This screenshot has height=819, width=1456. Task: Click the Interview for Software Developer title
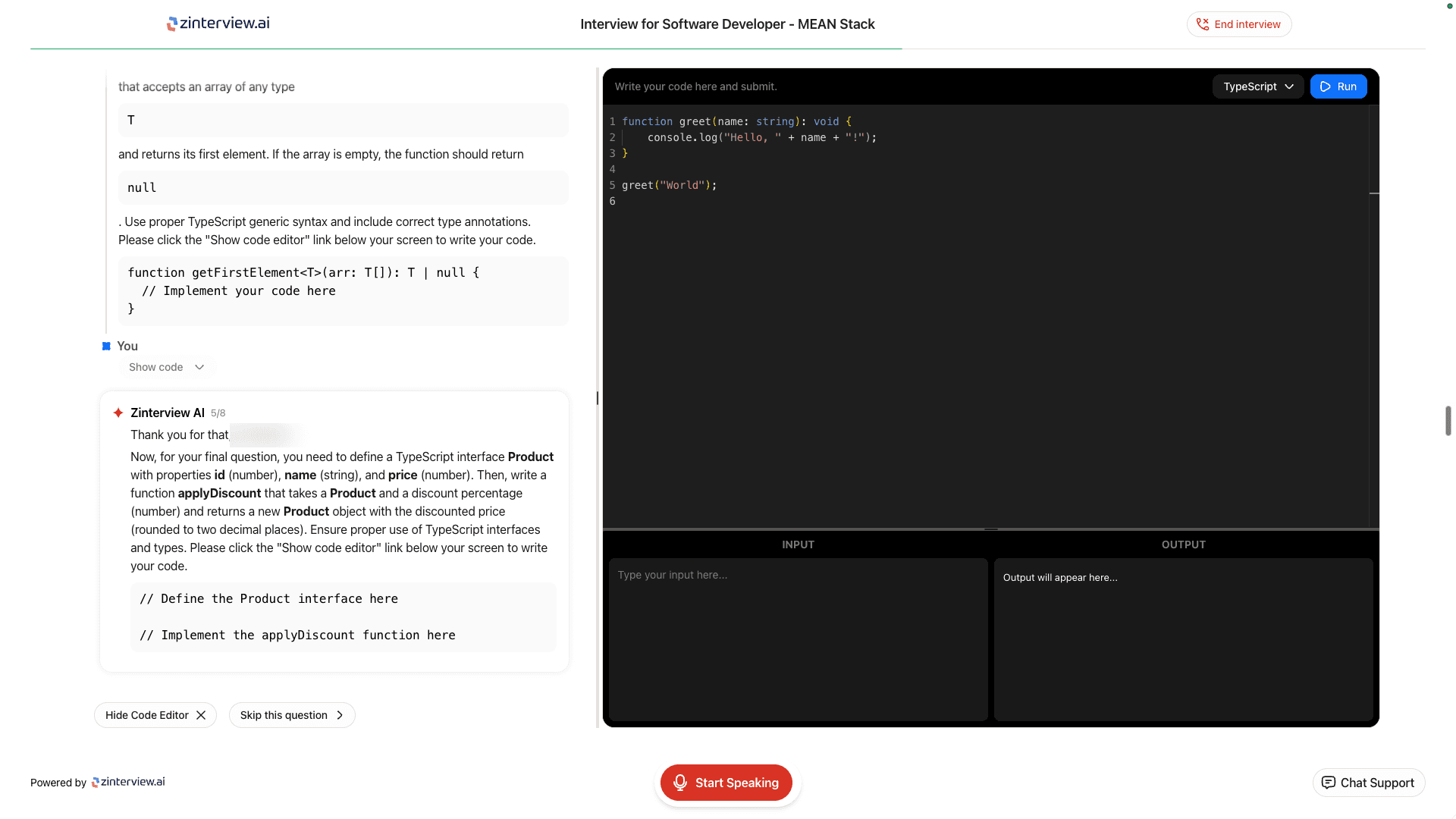pyautogui.click(x=727, y=24)
